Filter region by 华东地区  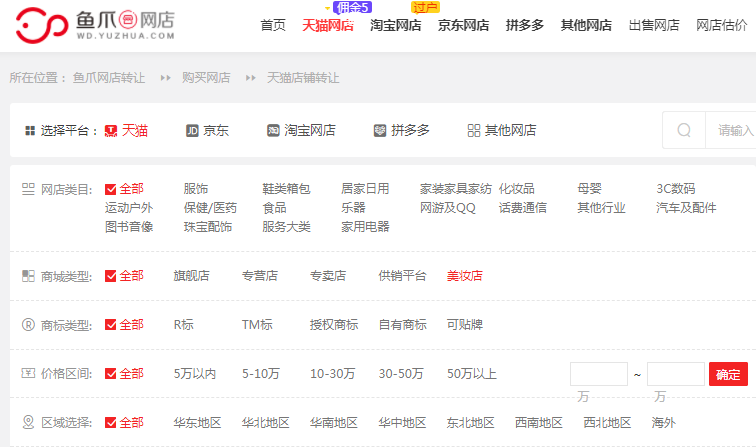point(197,423)
